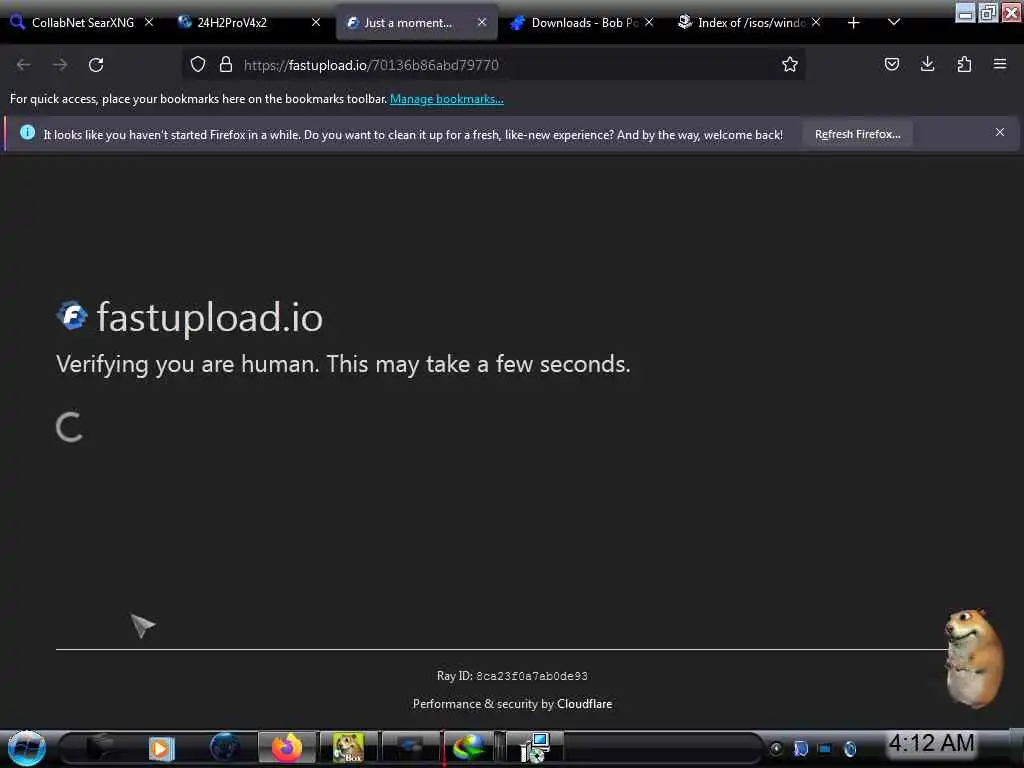Open the Windows Start orb
The width and height of the screenshot is (1024, 768).
tap(26, 748)
